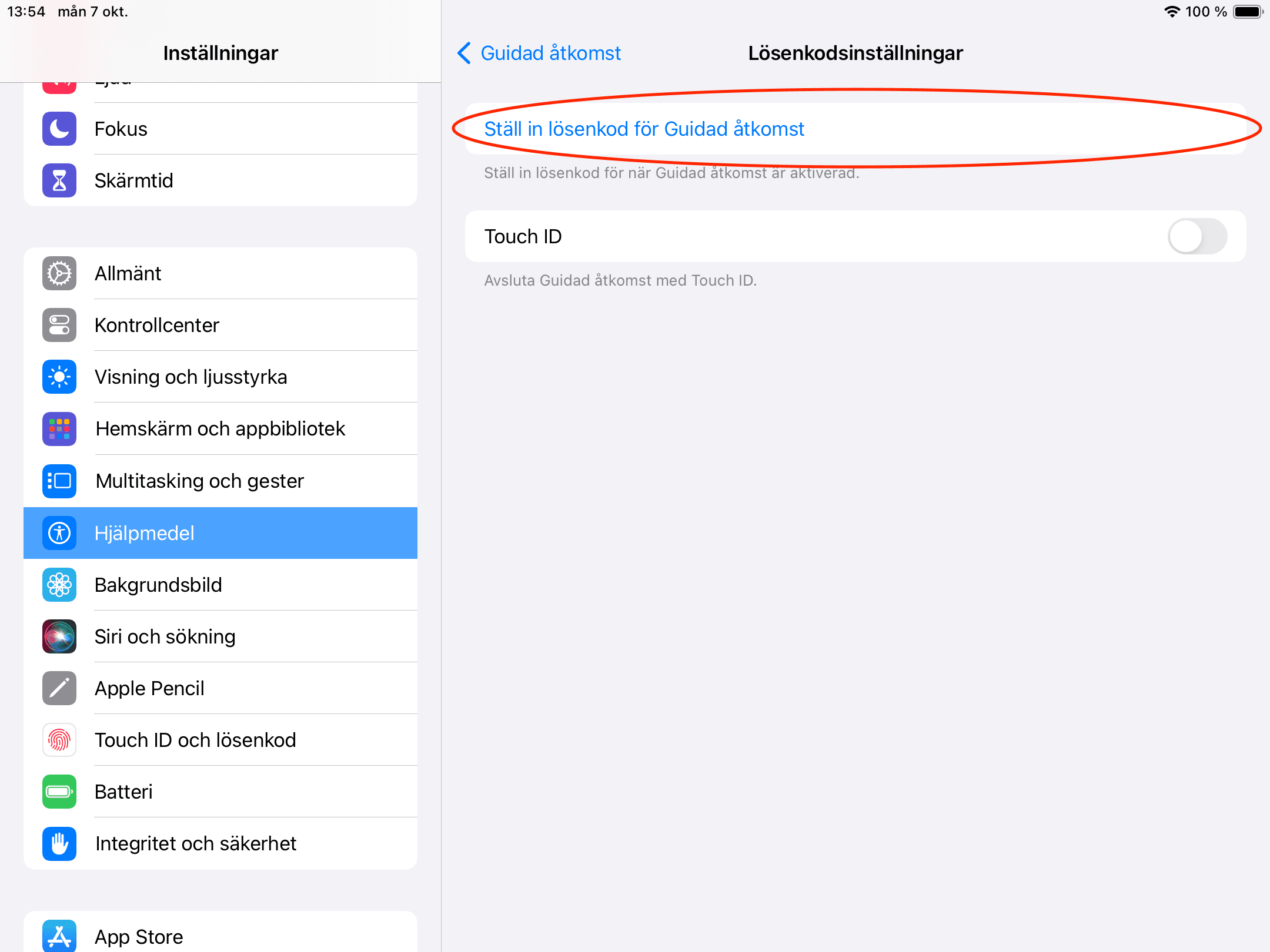
Task: Tap the Visning och ljusstyrka sun icon
Action: pos(59,377)
